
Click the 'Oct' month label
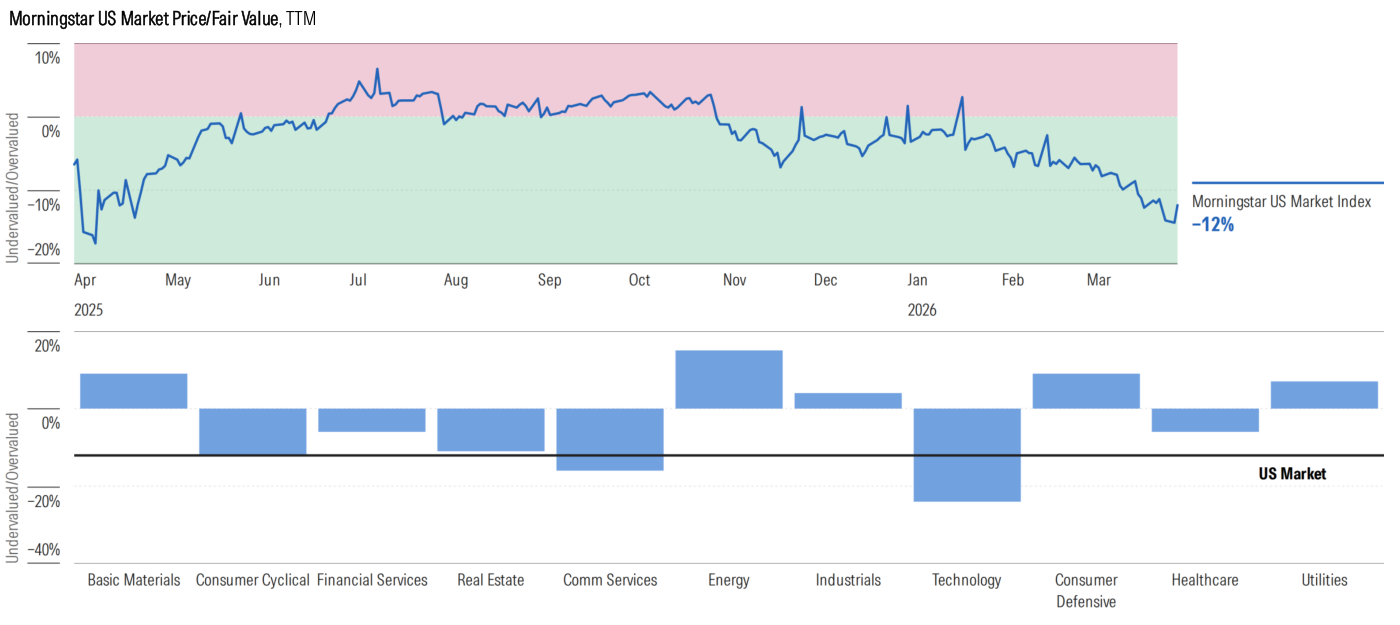[639, 280]
